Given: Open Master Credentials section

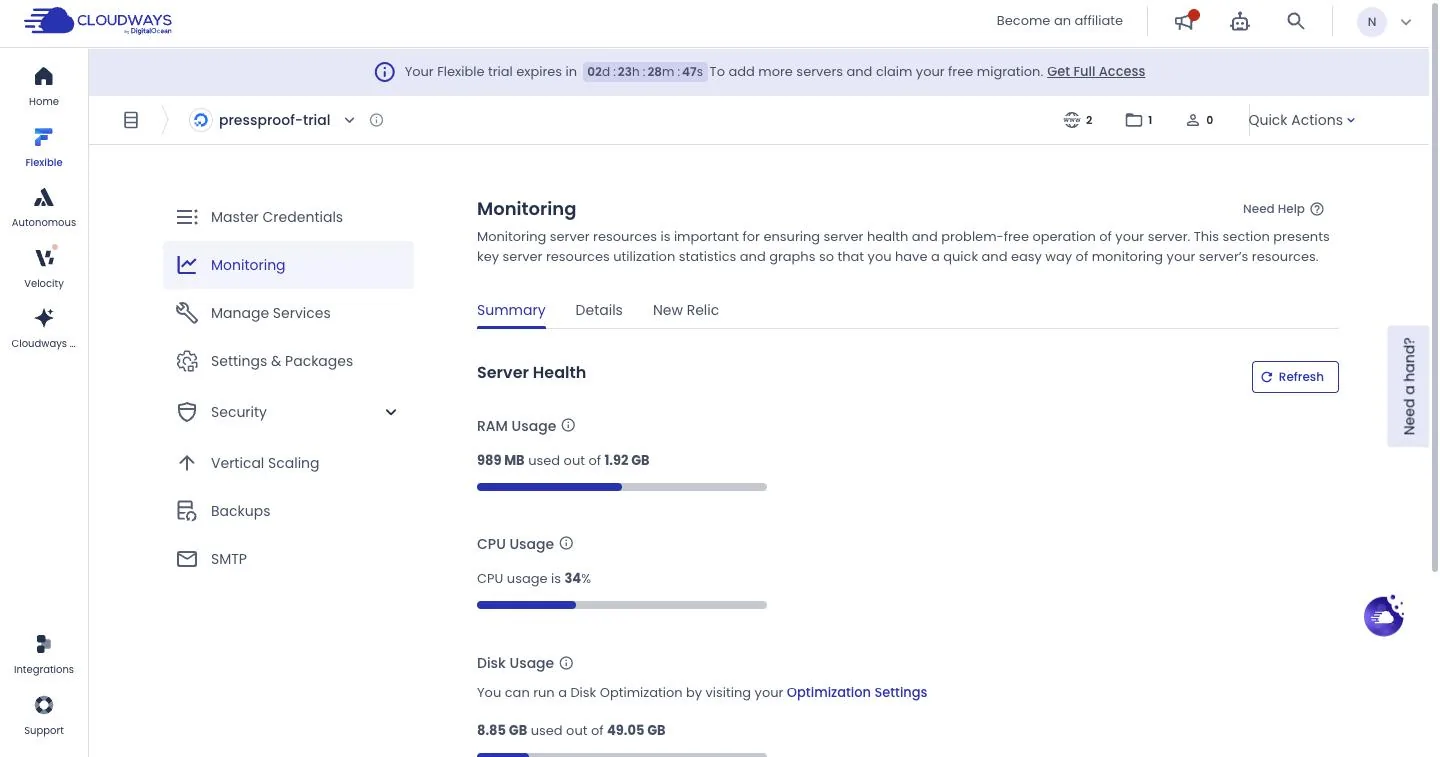Looking at the screenshot, I should 288,217.
